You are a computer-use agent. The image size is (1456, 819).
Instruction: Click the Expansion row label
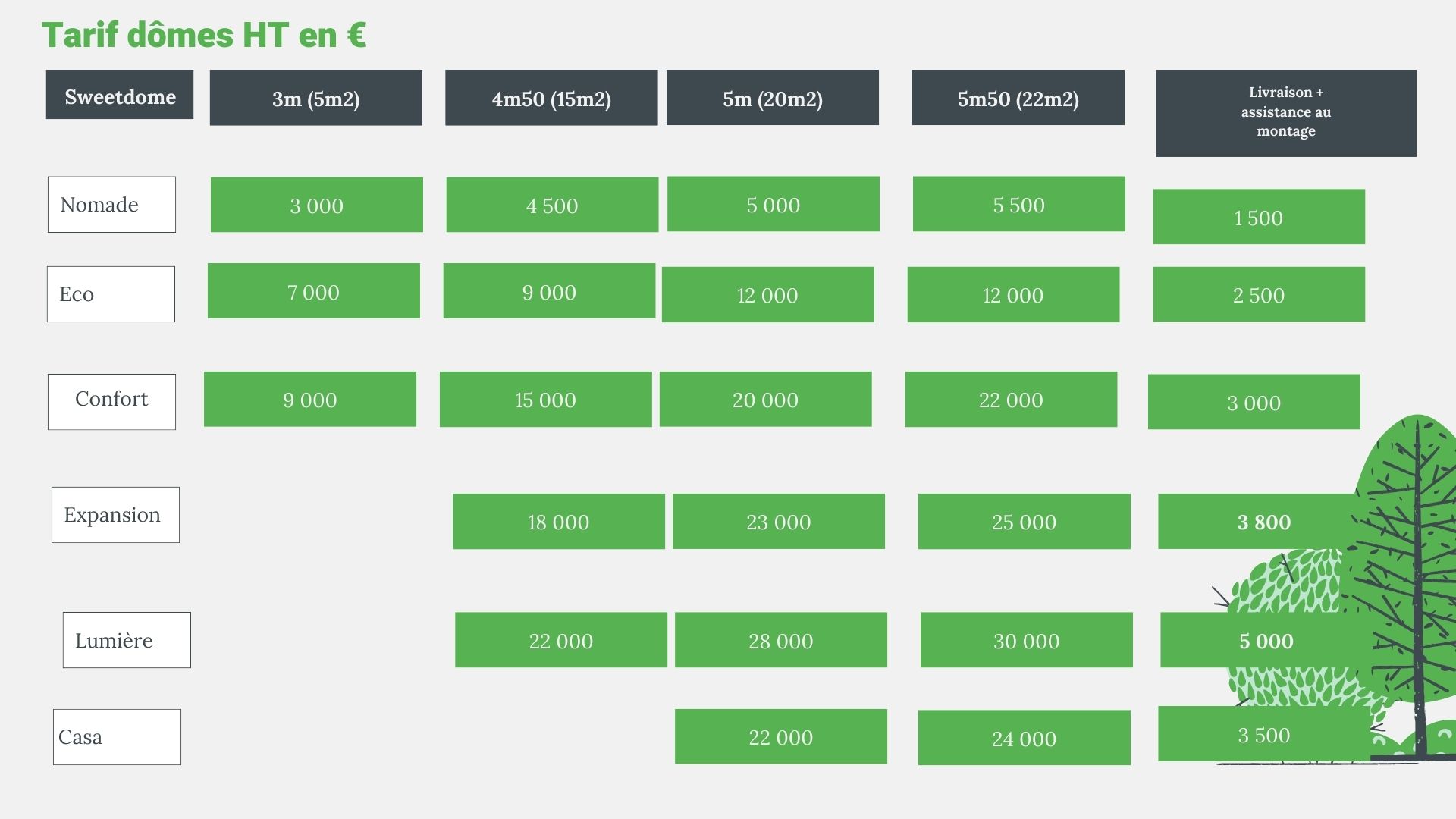tap(115, 515)
